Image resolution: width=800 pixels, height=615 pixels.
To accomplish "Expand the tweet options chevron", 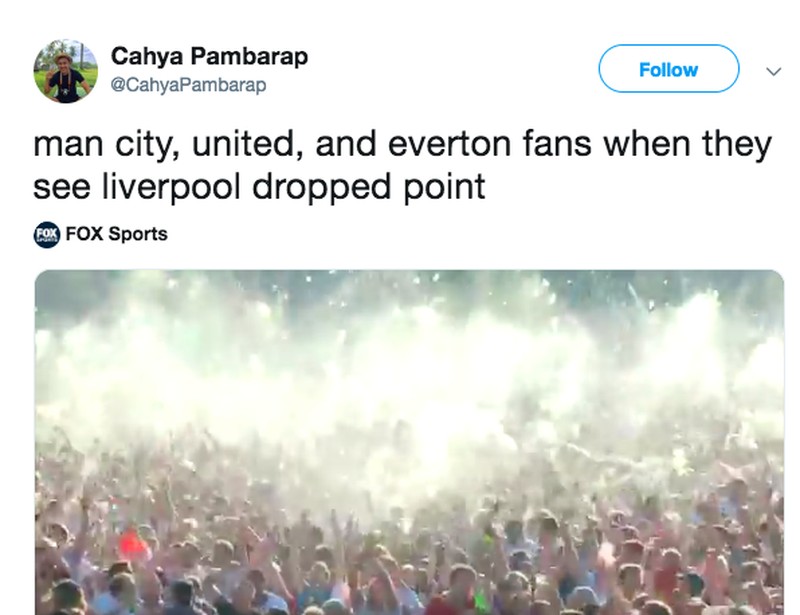I will click(772, 71).
